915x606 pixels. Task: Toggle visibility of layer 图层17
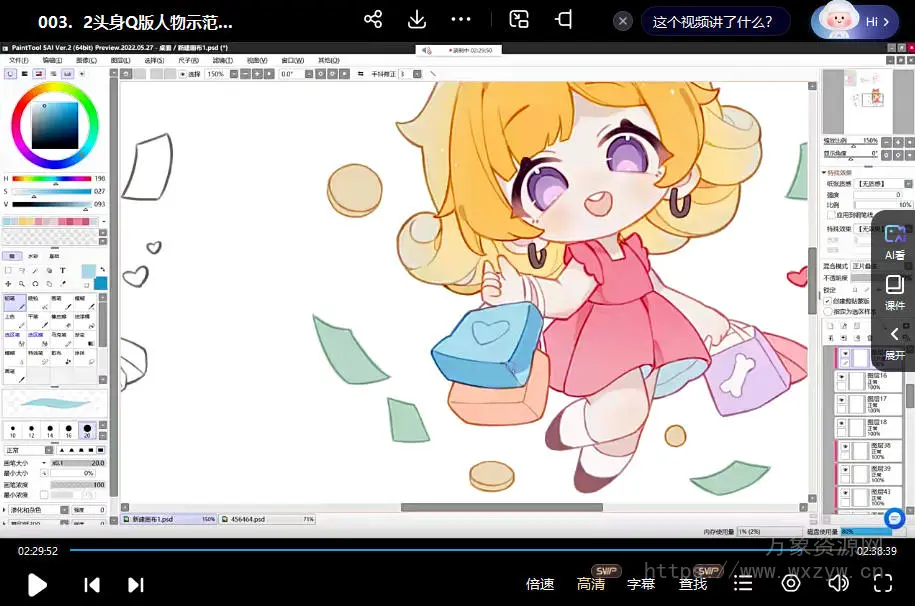coord(842,403)
